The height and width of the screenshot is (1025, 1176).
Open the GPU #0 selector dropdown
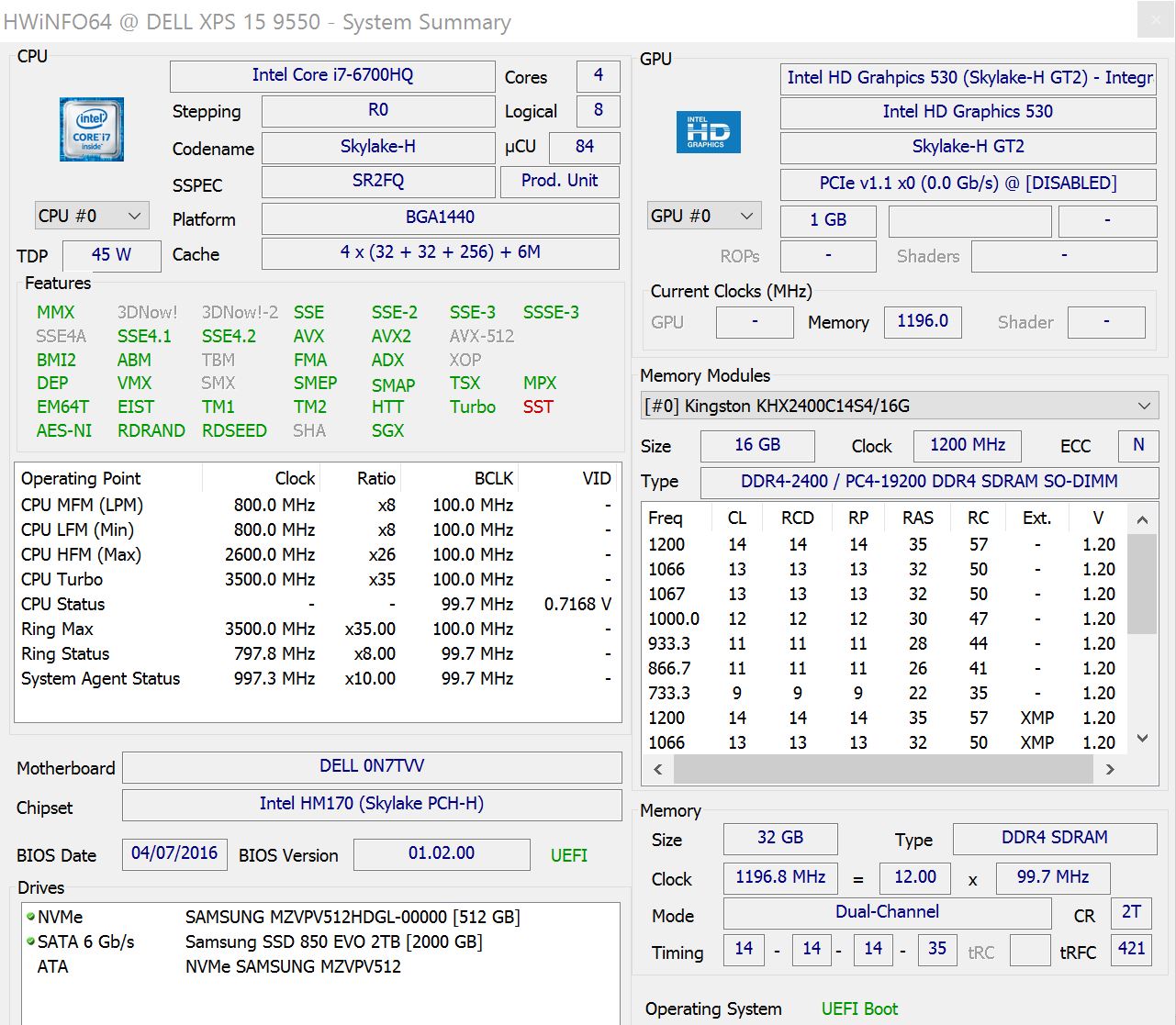(704, 216)
